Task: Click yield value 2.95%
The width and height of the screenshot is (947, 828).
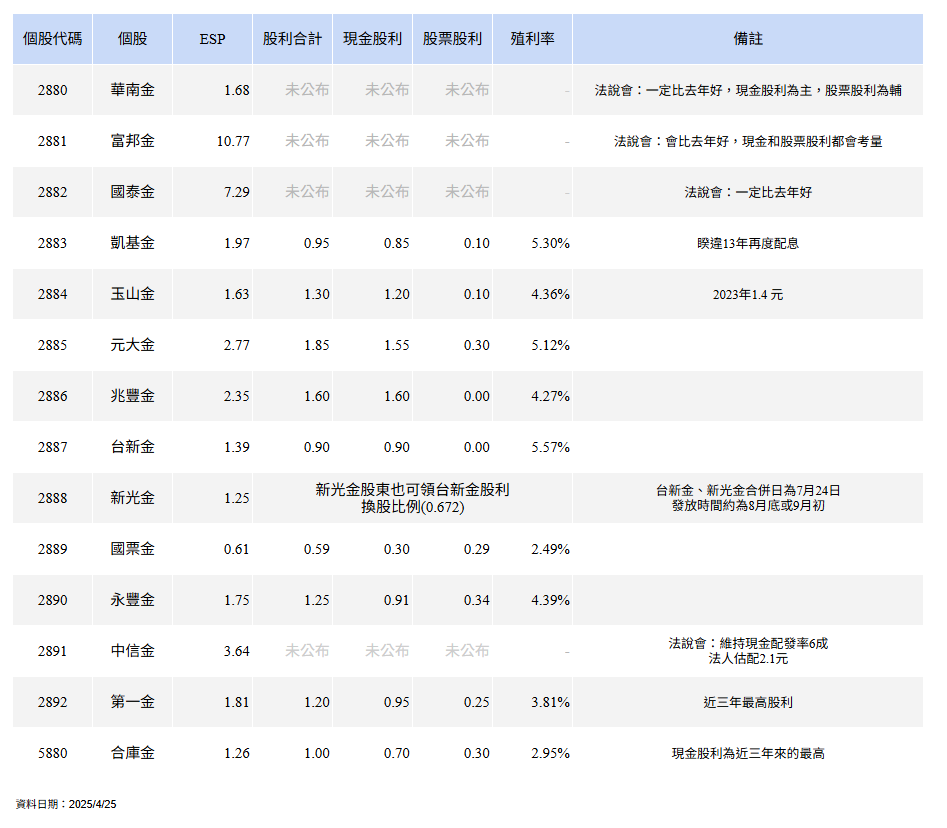Action: tap(550, 754)
